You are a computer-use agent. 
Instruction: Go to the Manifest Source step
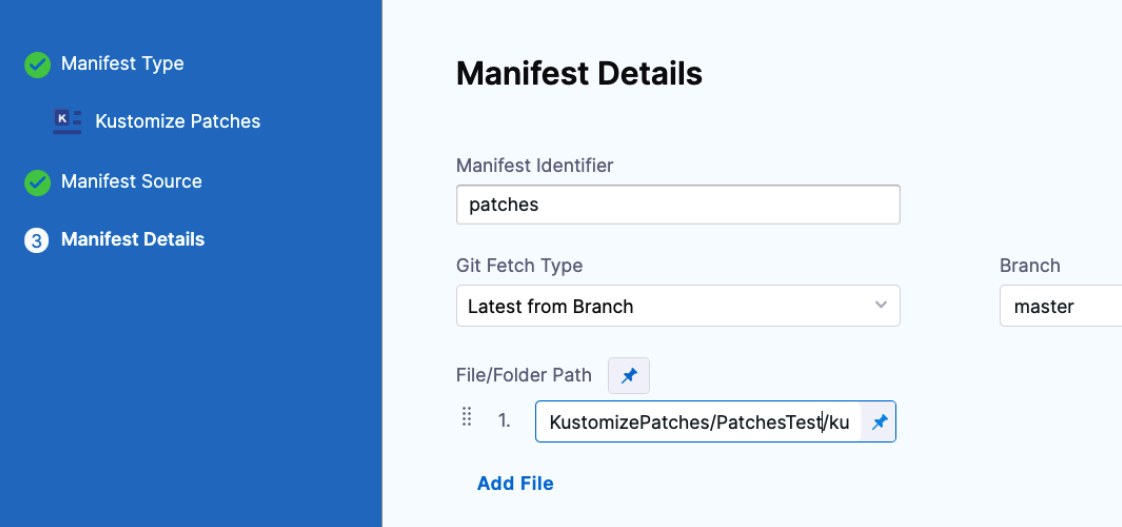[x=131, y=182]
